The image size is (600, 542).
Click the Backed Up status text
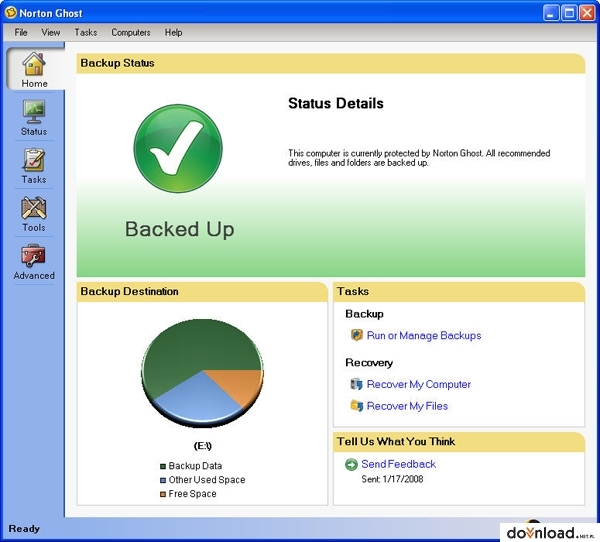coord(179,229)
